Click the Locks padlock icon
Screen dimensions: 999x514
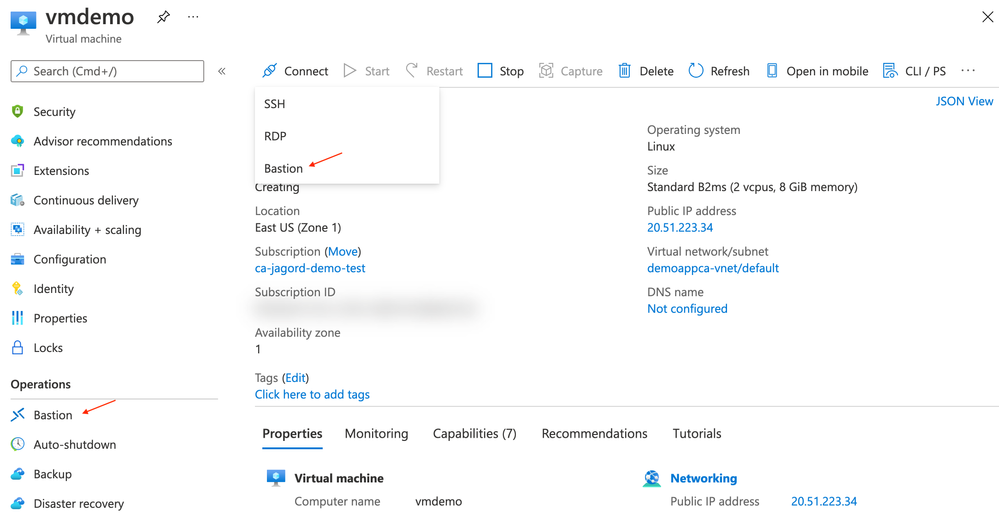pyautogui.click(x=18, y=348)
